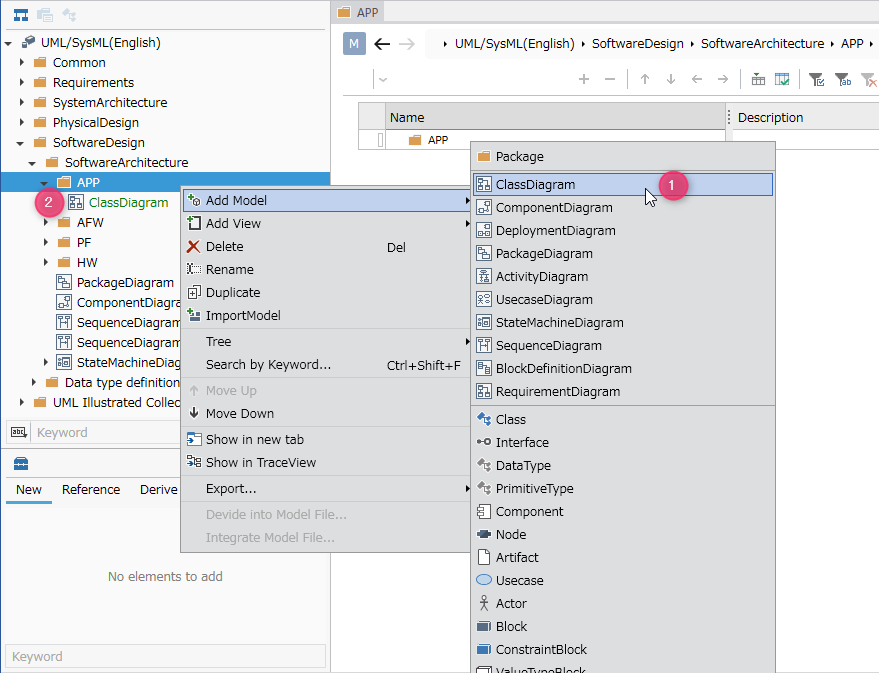Choose ClassDiagram in the Add Model submenu

[x=623, y=184]
